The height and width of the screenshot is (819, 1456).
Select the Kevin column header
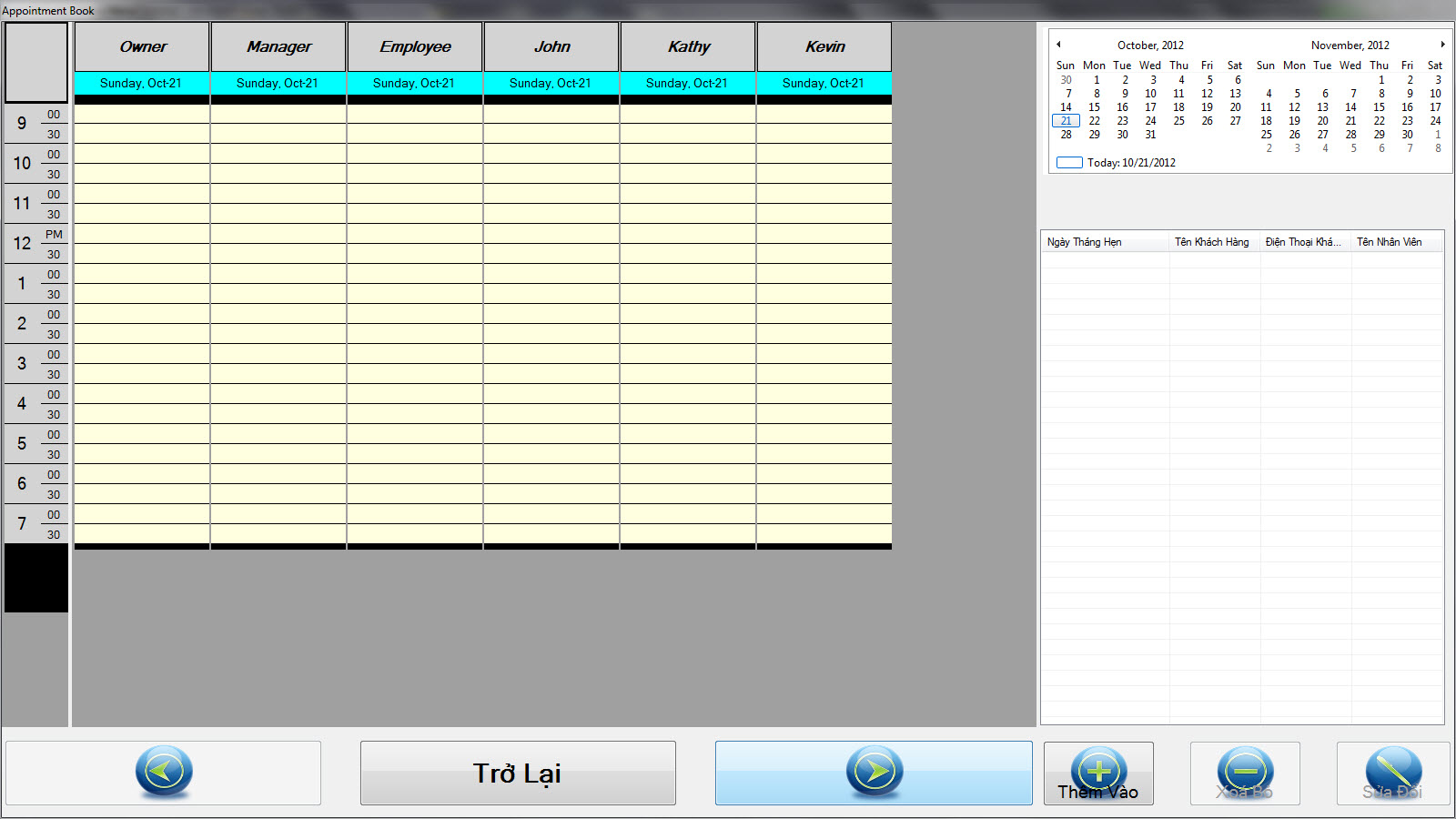(x=824, y=46)
